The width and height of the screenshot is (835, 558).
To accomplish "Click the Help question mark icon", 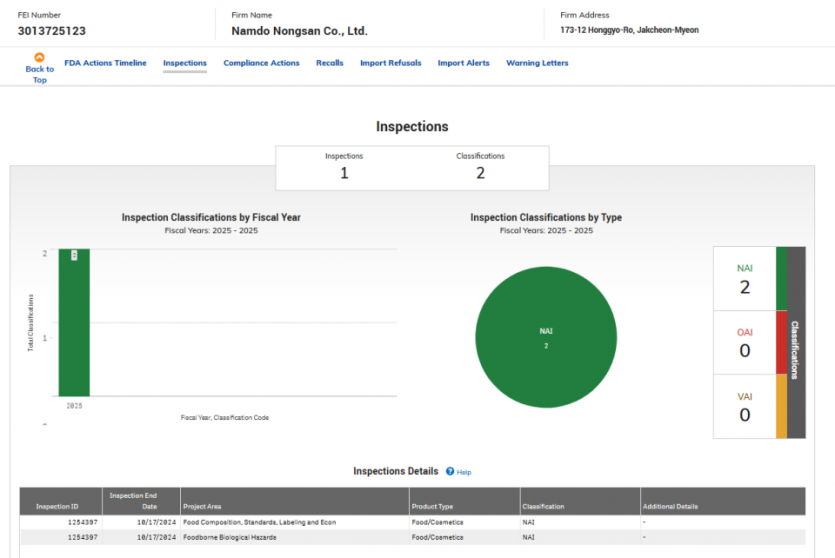I will 450,471.
